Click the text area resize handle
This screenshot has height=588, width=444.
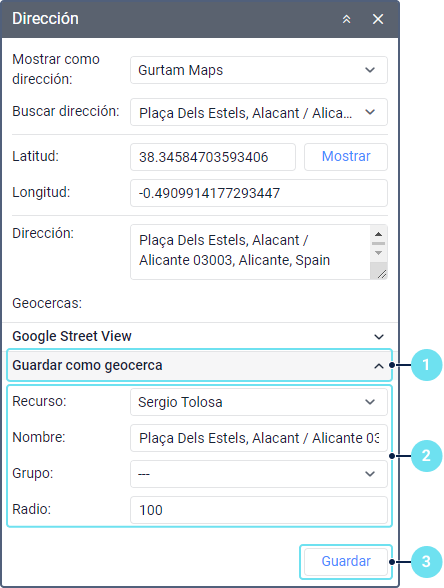tap(381, 274)
